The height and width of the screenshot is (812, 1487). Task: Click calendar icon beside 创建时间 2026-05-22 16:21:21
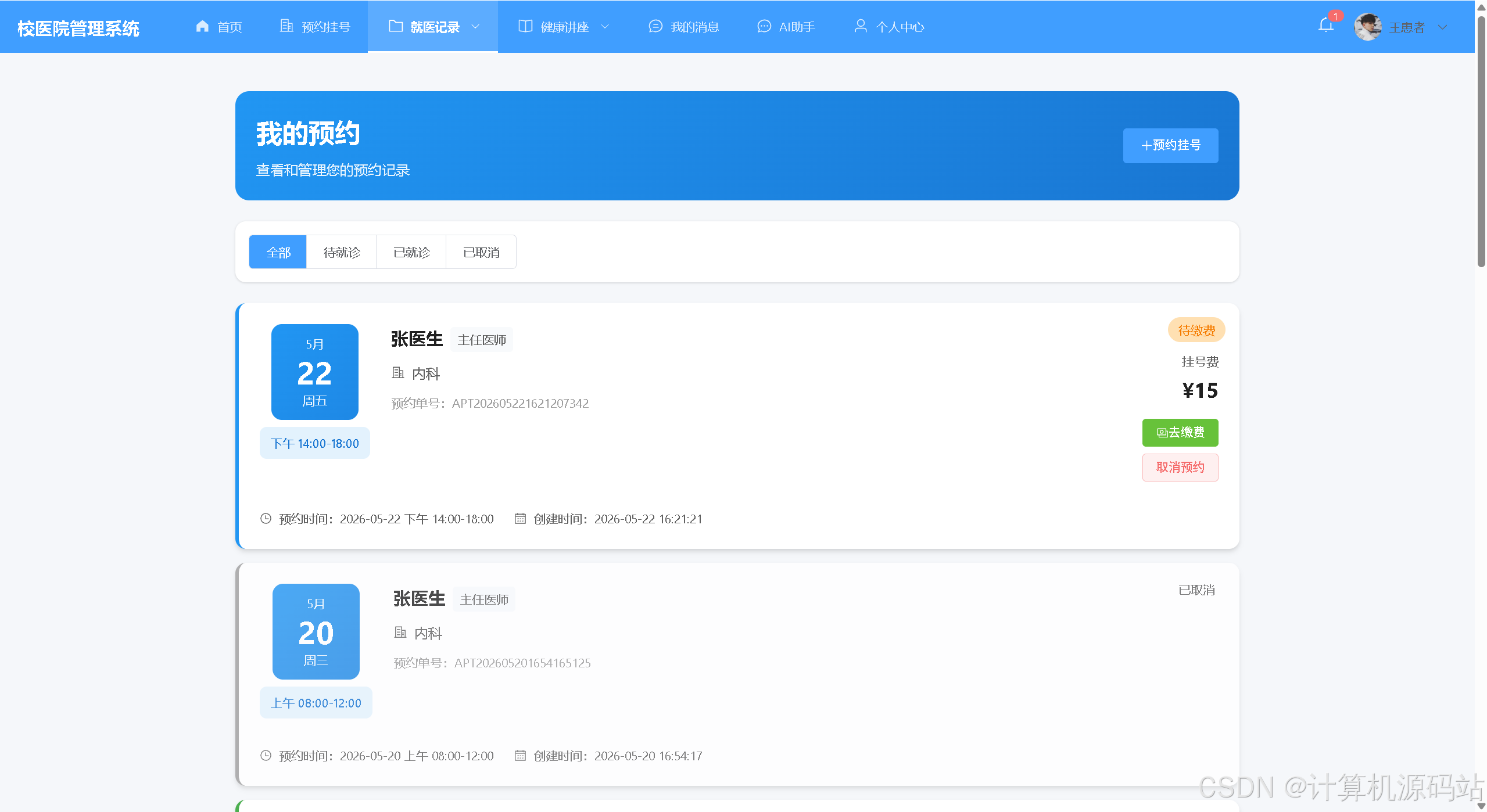(x=520, y=519)
